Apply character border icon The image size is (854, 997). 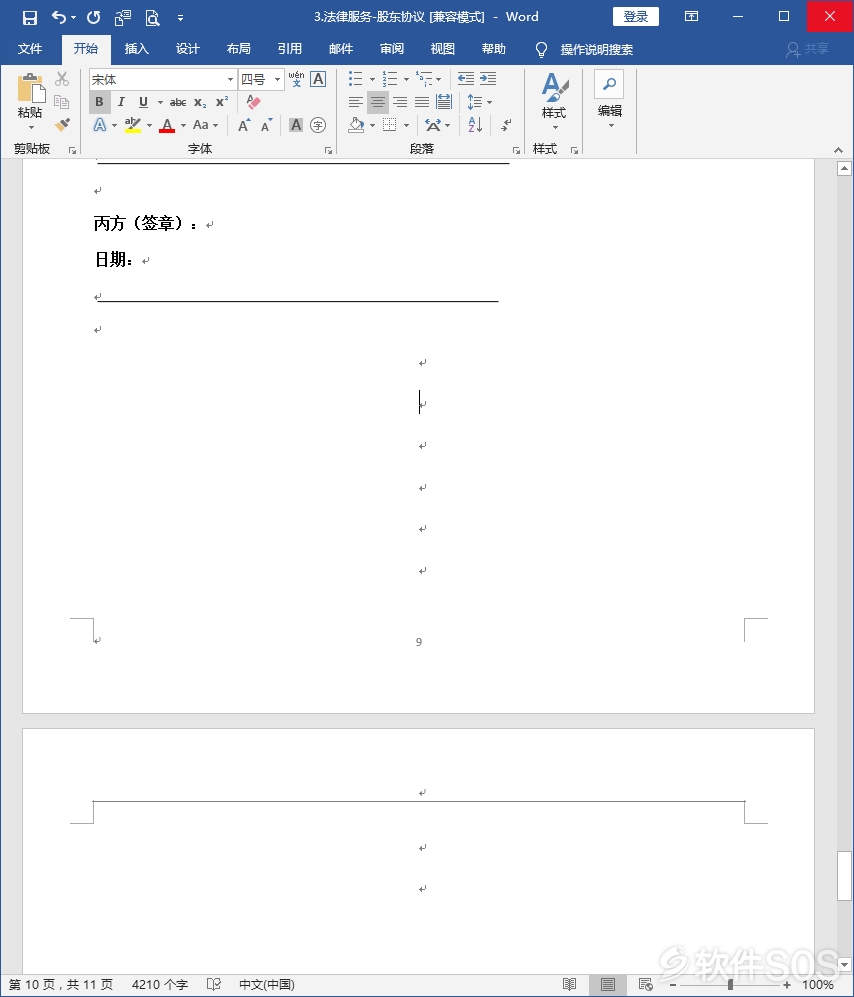tap(318, 79)
